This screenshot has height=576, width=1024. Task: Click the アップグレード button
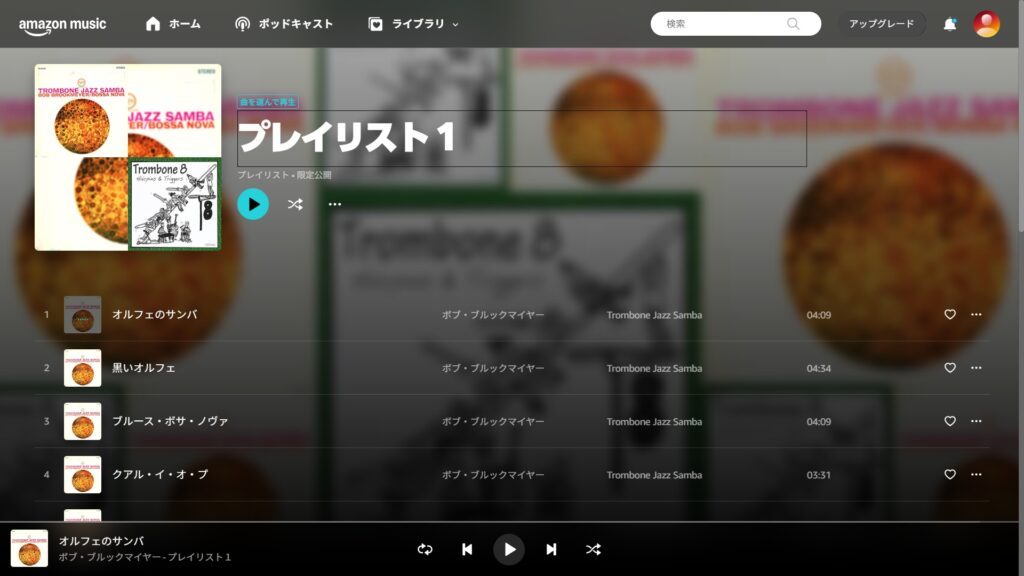click(x=881, y=24)
